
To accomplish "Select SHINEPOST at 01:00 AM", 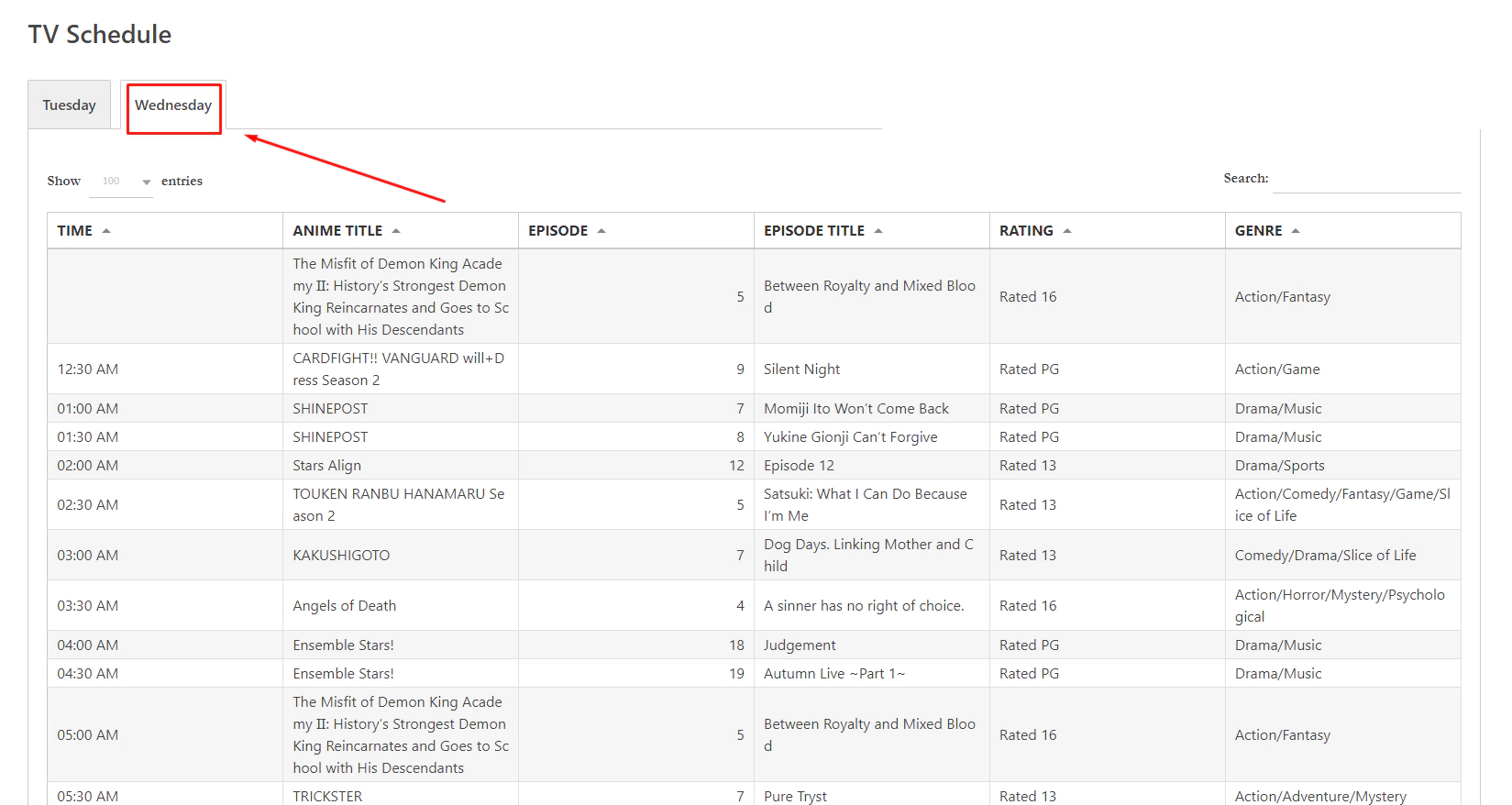I will pos(330,409).
